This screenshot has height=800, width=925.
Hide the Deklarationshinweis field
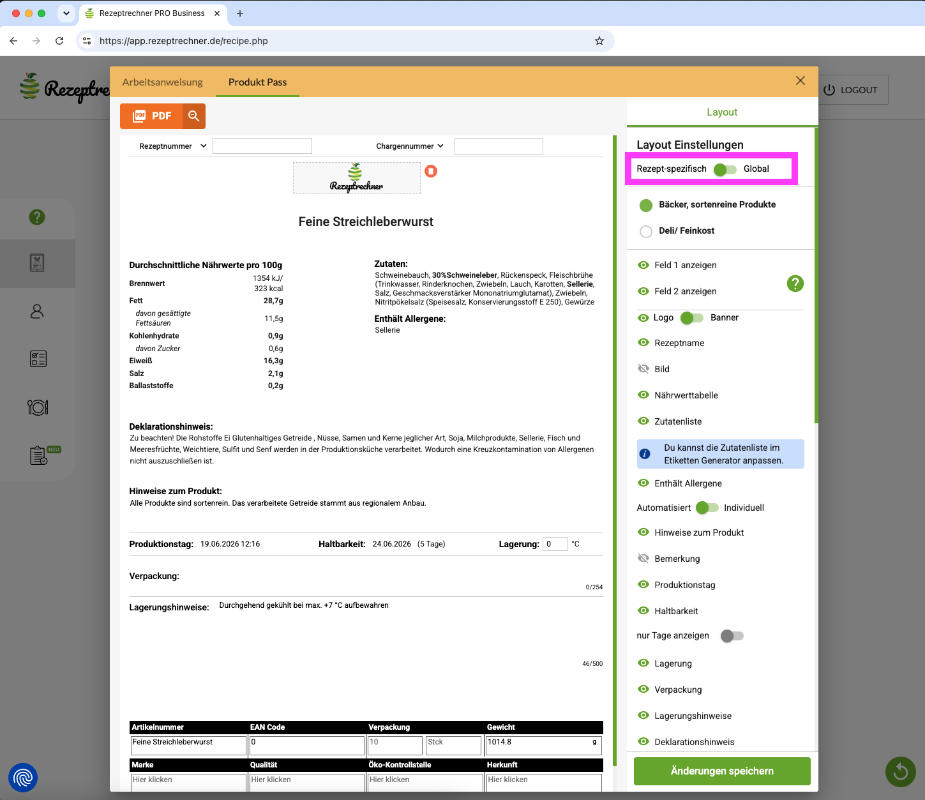644,741
